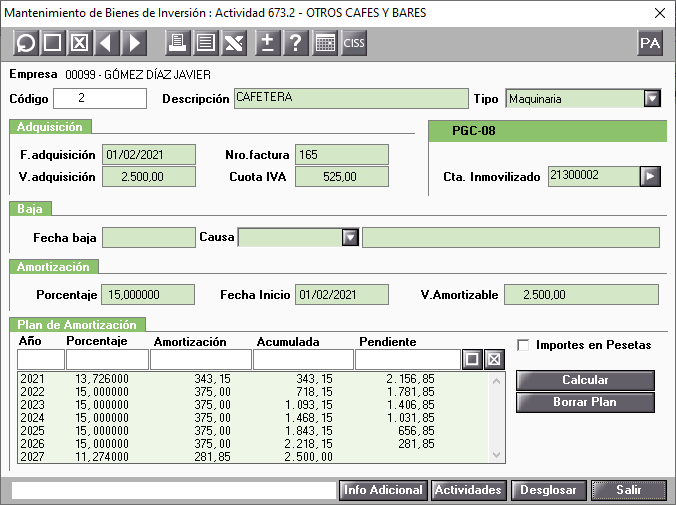Click the Borrar Plan button
Screen dimensions: 676x505
pyautogui.click(x=585, y=402)
